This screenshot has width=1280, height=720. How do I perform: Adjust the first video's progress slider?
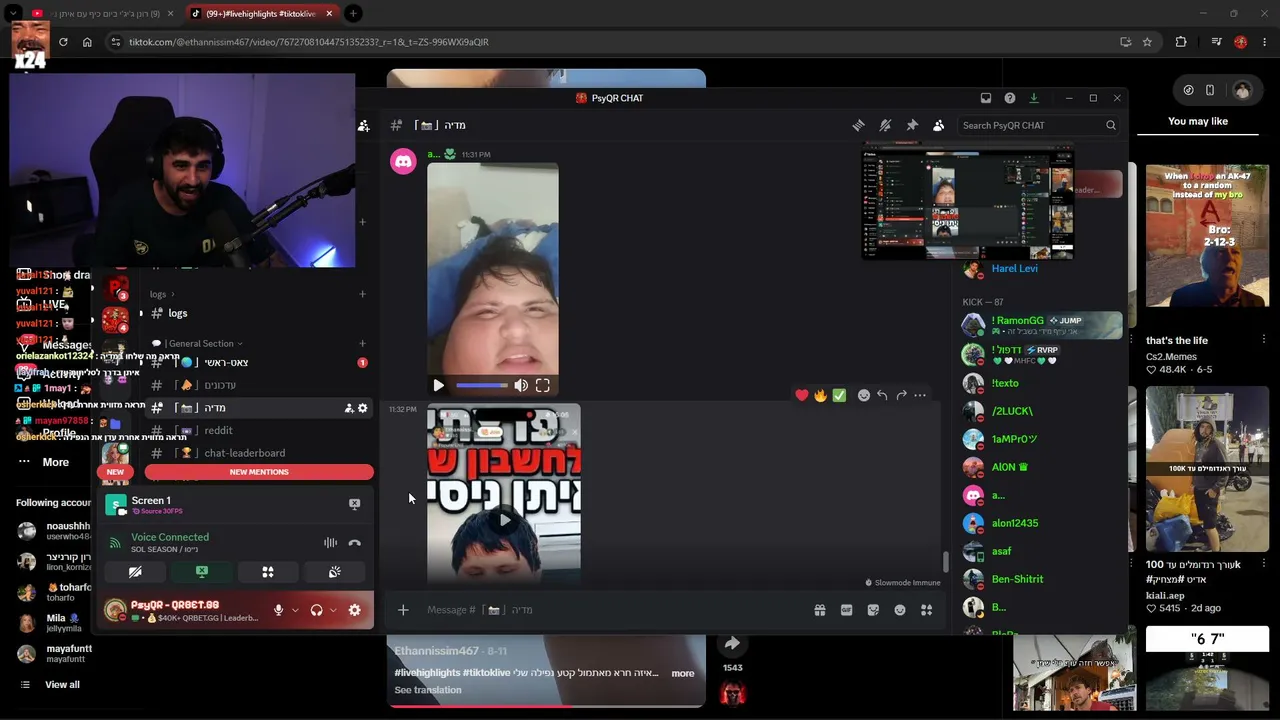(x=482, y=385)
